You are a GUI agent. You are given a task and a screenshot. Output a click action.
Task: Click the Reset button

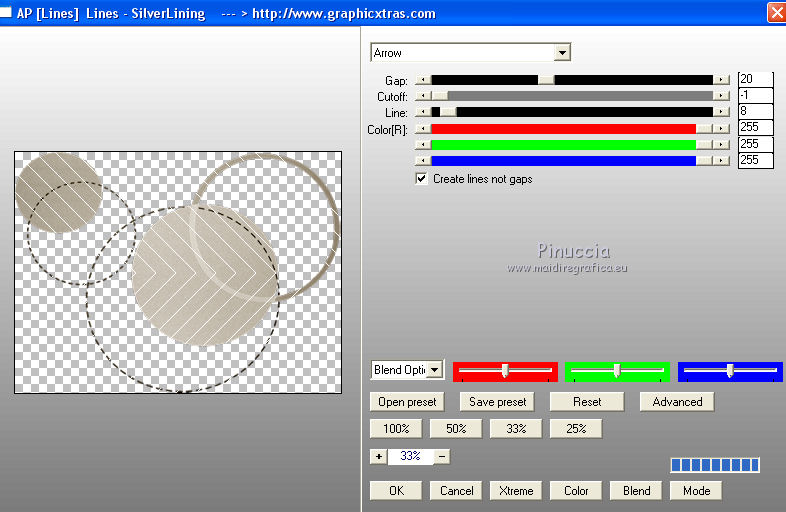pyautogui.click(x=587, y=402)
